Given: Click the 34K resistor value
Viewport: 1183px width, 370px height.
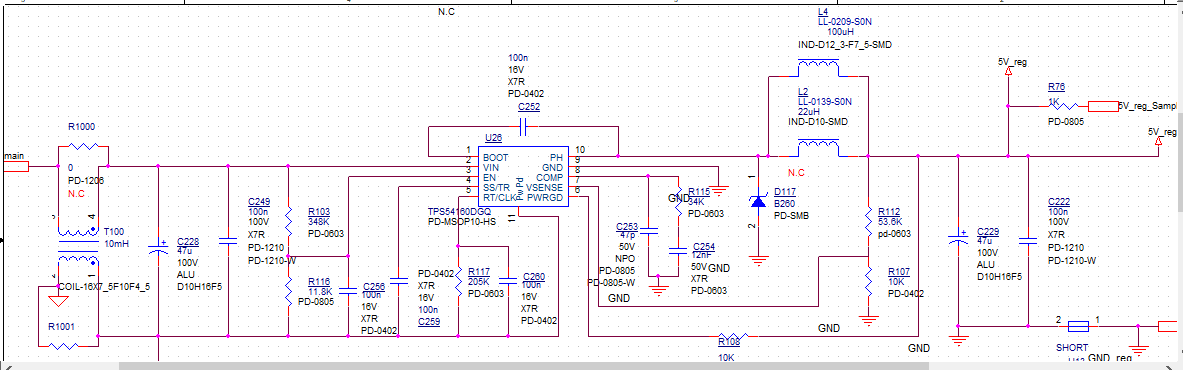Looking at the screenshot, I should point(697,202).
